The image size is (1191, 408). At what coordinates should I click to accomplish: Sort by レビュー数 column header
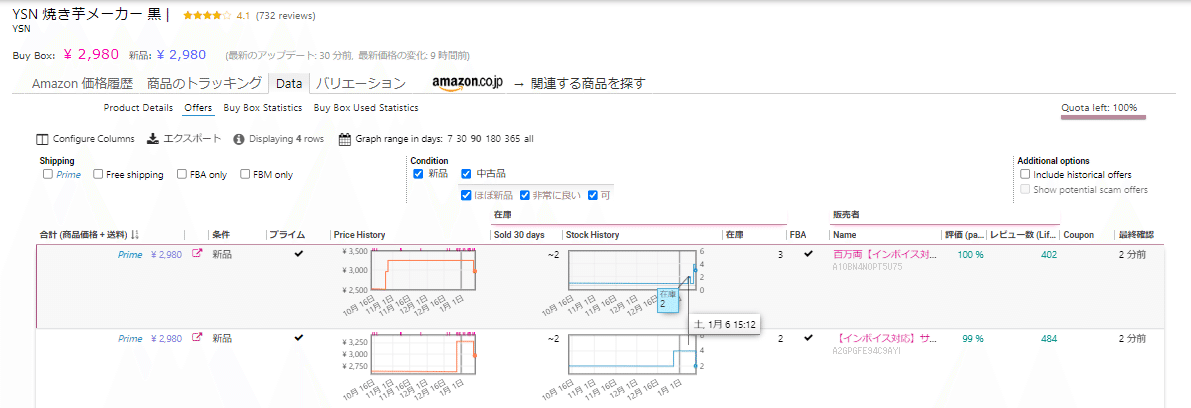(1022, 235)
